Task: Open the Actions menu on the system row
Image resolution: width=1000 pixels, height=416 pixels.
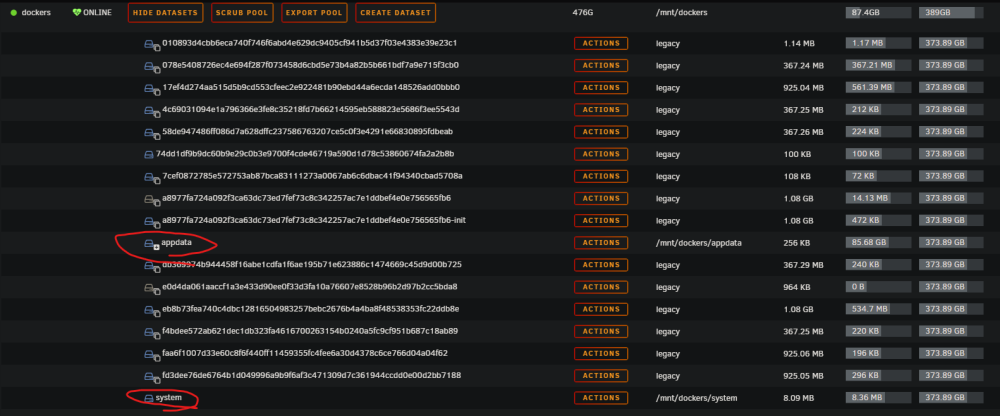Action: (601, 397)
